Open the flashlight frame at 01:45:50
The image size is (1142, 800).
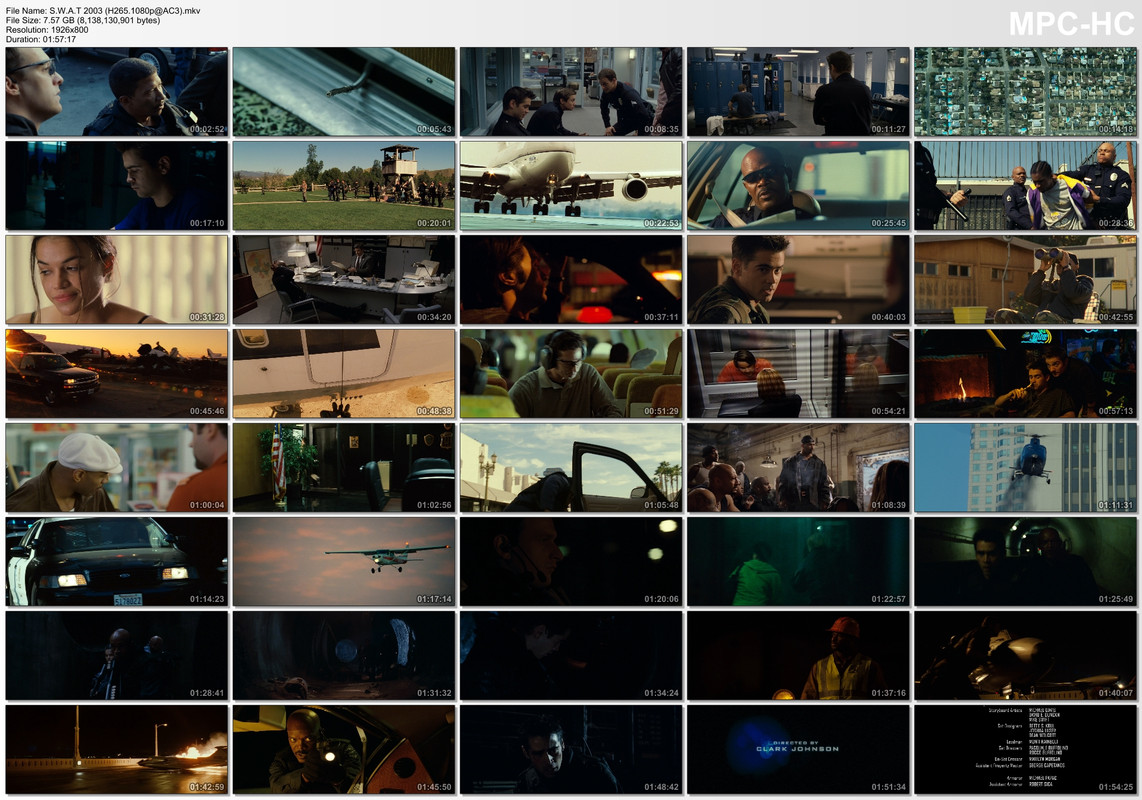(344, 750)
